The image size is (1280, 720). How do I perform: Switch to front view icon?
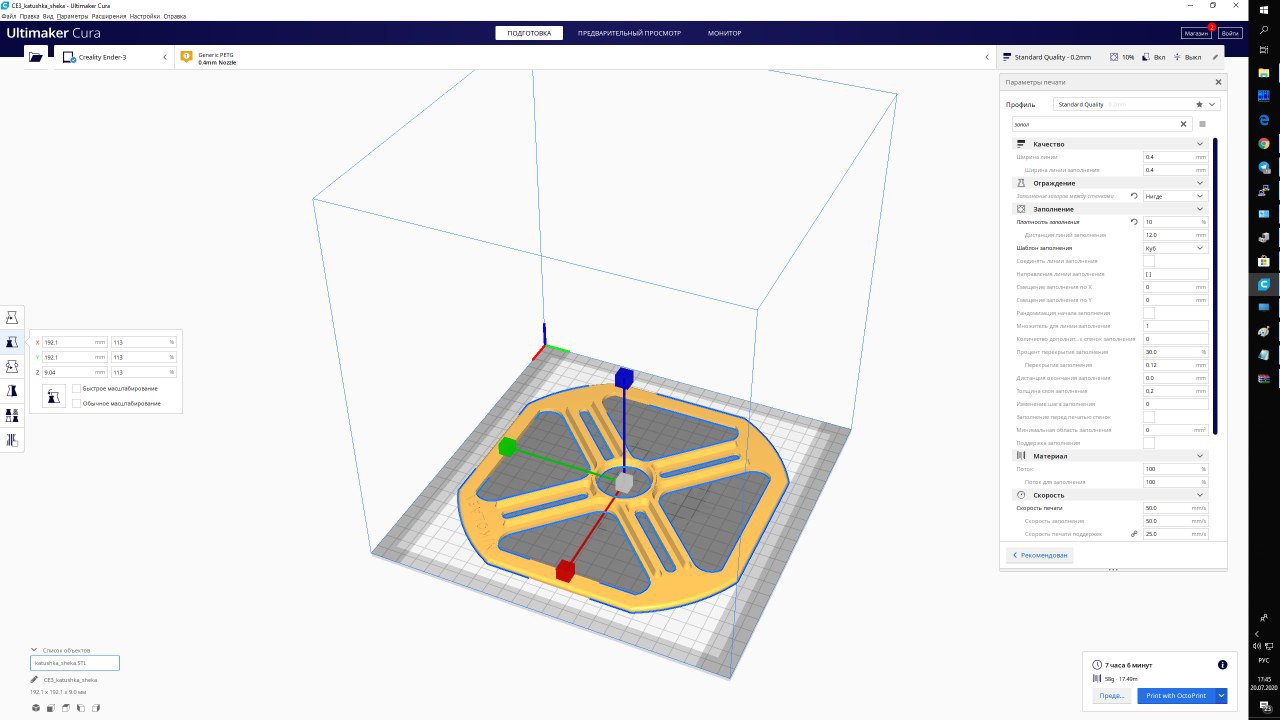[x=51, y=708]
